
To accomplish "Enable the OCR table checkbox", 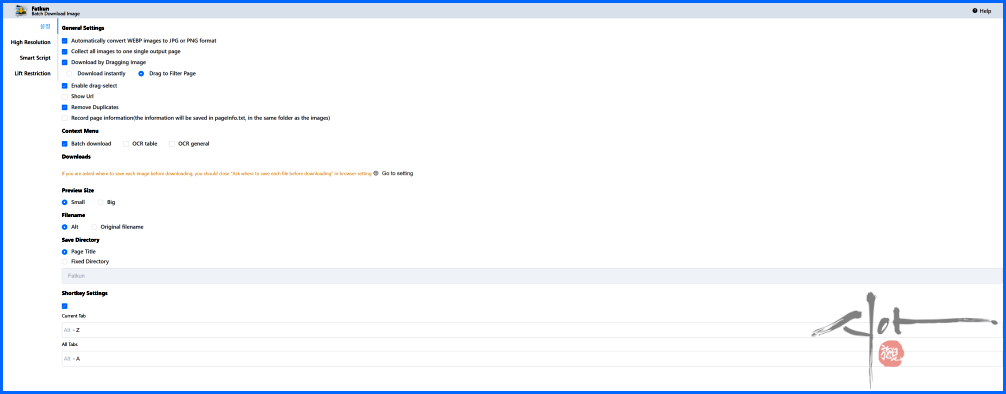I will [x=126, y=144].
